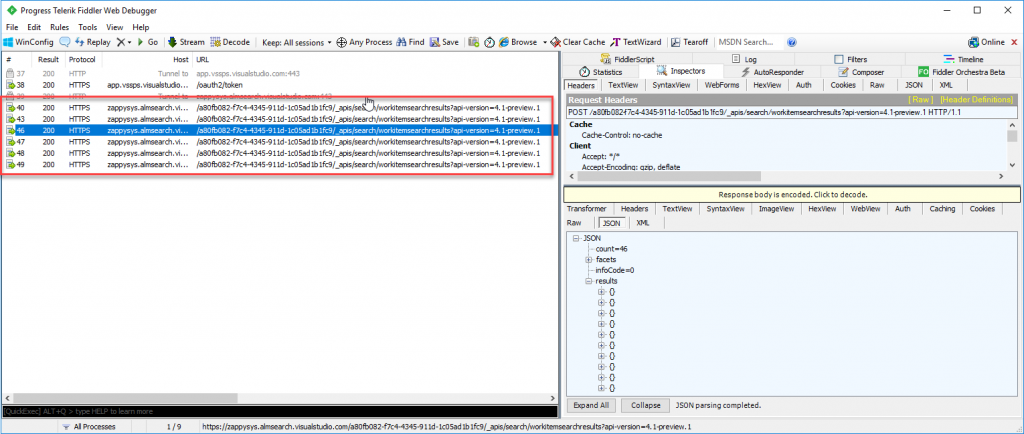Collapse the results JSON node
The width and height of the screenshot is (1024, 434).
click(589, 281)
